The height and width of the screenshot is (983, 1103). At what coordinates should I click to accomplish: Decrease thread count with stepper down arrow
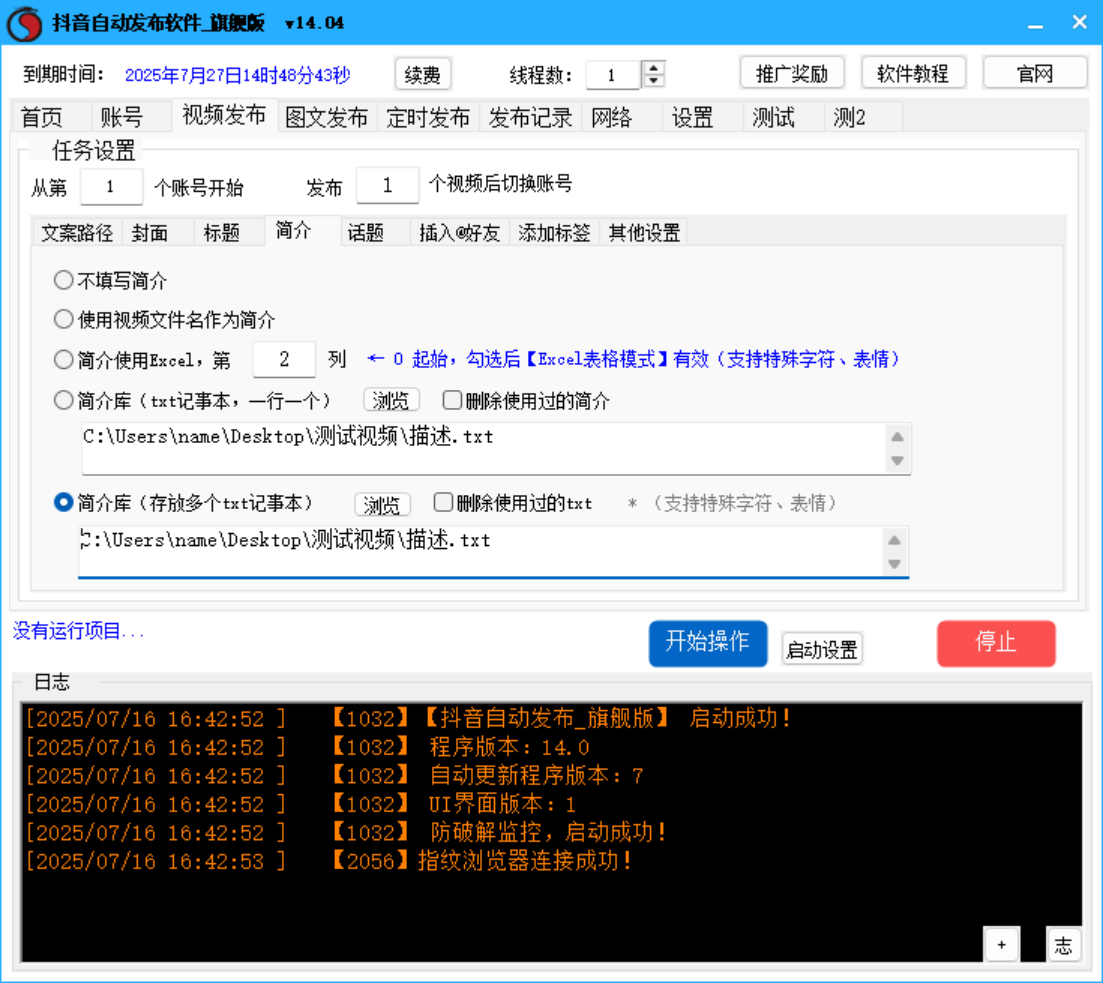[x=653, y=81]
